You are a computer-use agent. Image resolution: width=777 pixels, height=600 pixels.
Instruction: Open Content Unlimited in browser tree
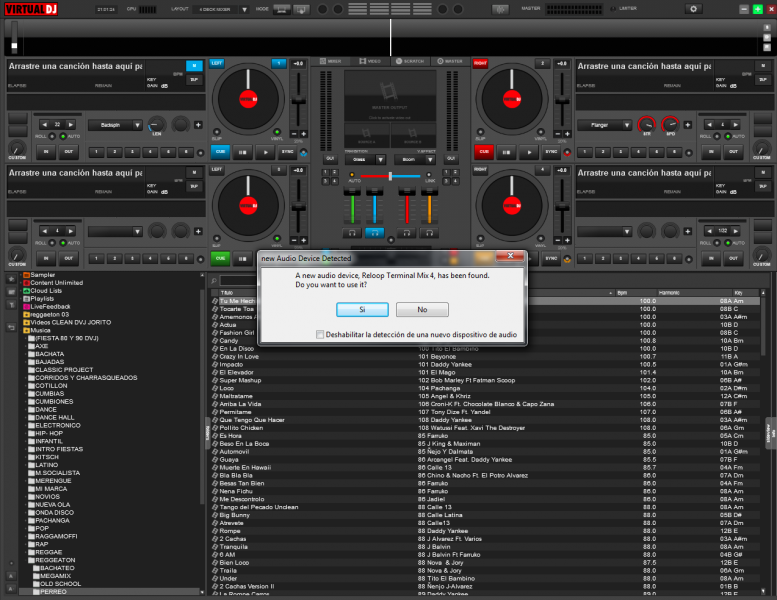point(56,283)
